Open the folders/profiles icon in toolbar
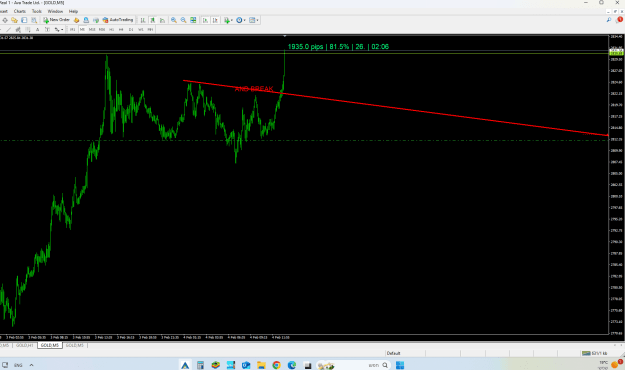Viewport: 625px width, 370px height. 14,20
